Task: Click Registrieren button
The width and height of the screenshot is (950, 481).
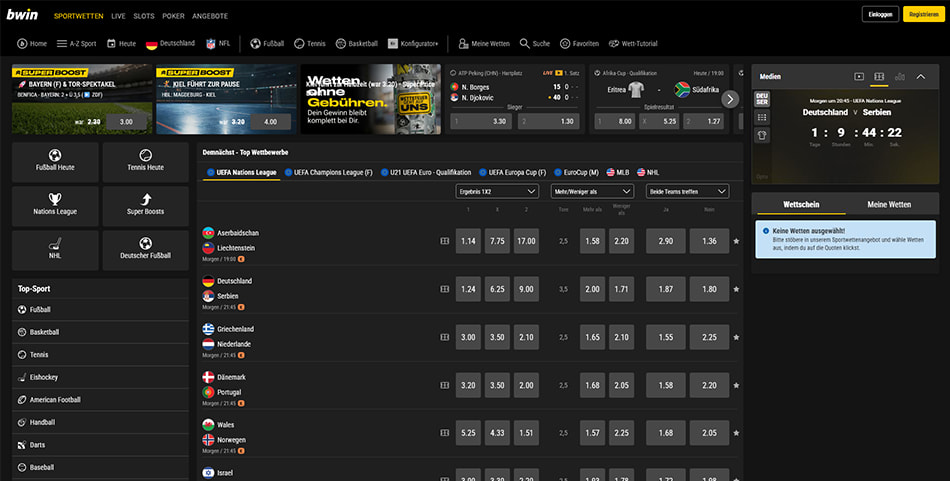Action: pyautogui.click(x=923, y=15)
